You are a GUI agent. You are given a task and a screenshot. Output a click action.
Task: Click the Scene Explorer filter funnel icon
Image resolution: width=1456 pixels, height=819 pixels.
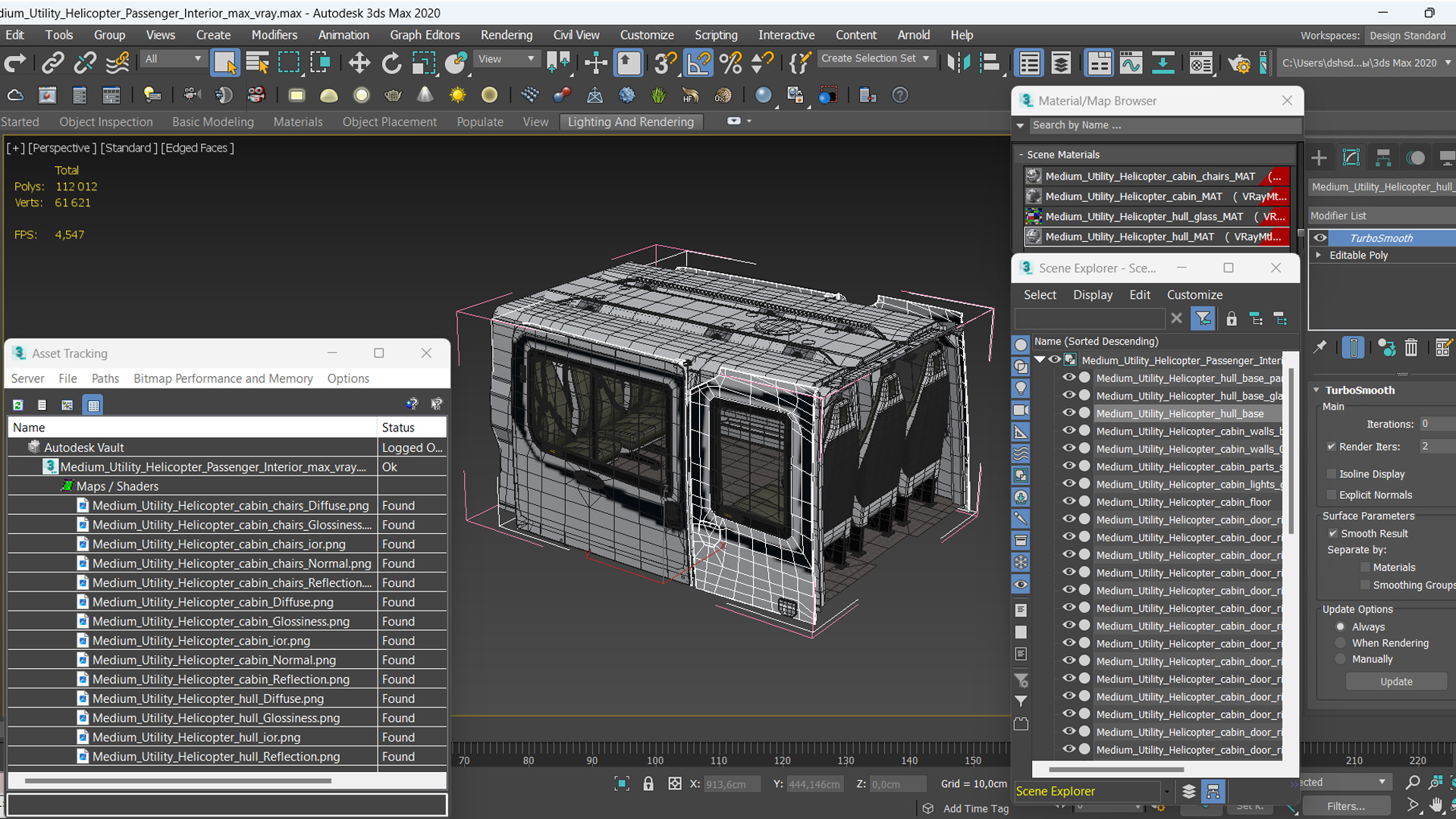tap(1203, 318)
